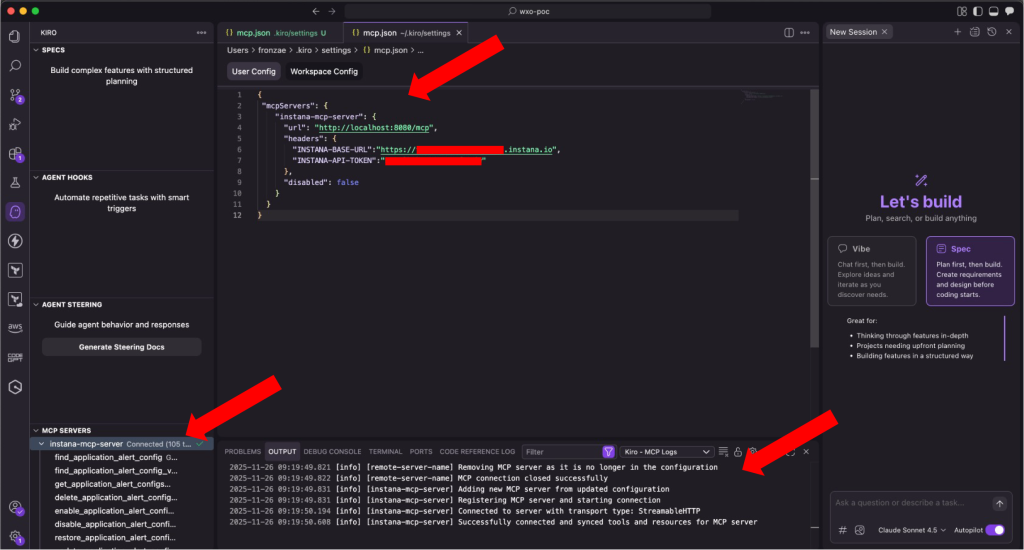
Task: Send the chat message with arrow button
Action: click(999, 503)
